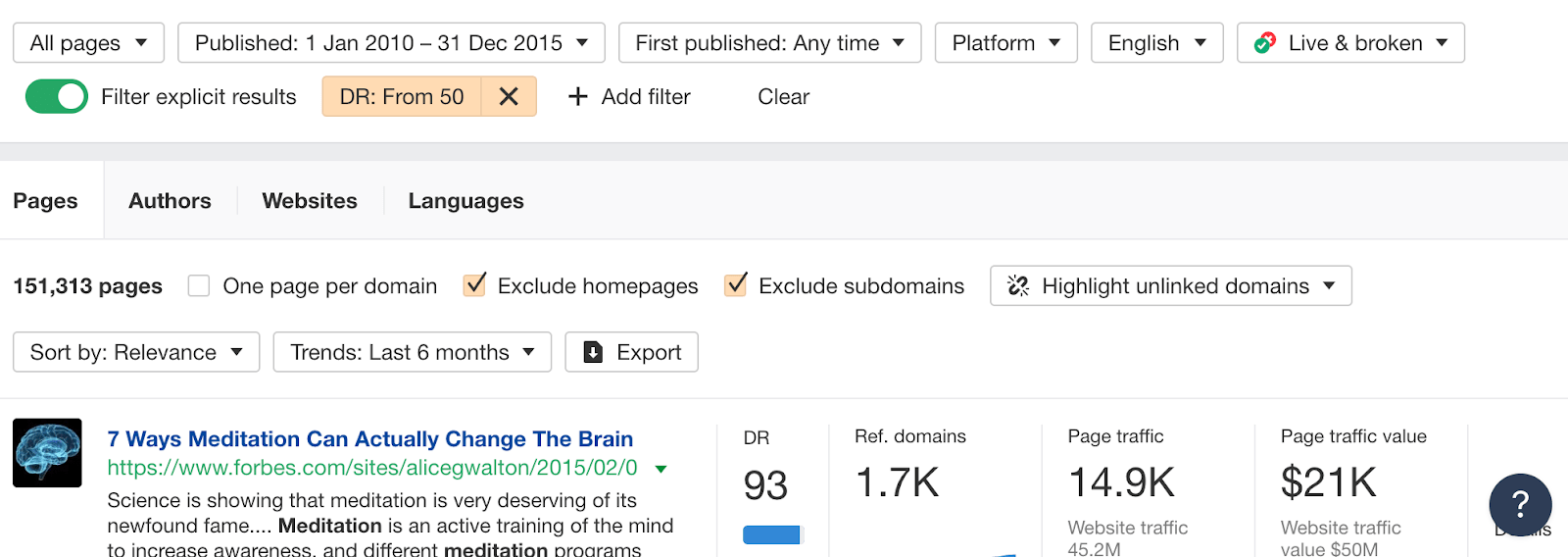Uncheck Exclude homepages
This screenshot has width=1568, height=557.
pyautogui.click(x=475, y=285)
